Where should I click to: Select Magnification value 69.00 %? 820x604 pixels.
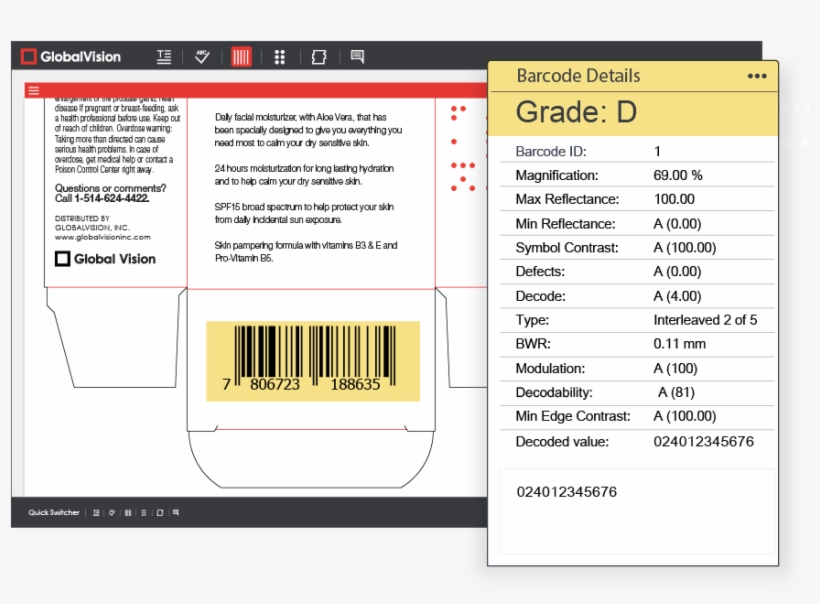click(x=678, y=175)
